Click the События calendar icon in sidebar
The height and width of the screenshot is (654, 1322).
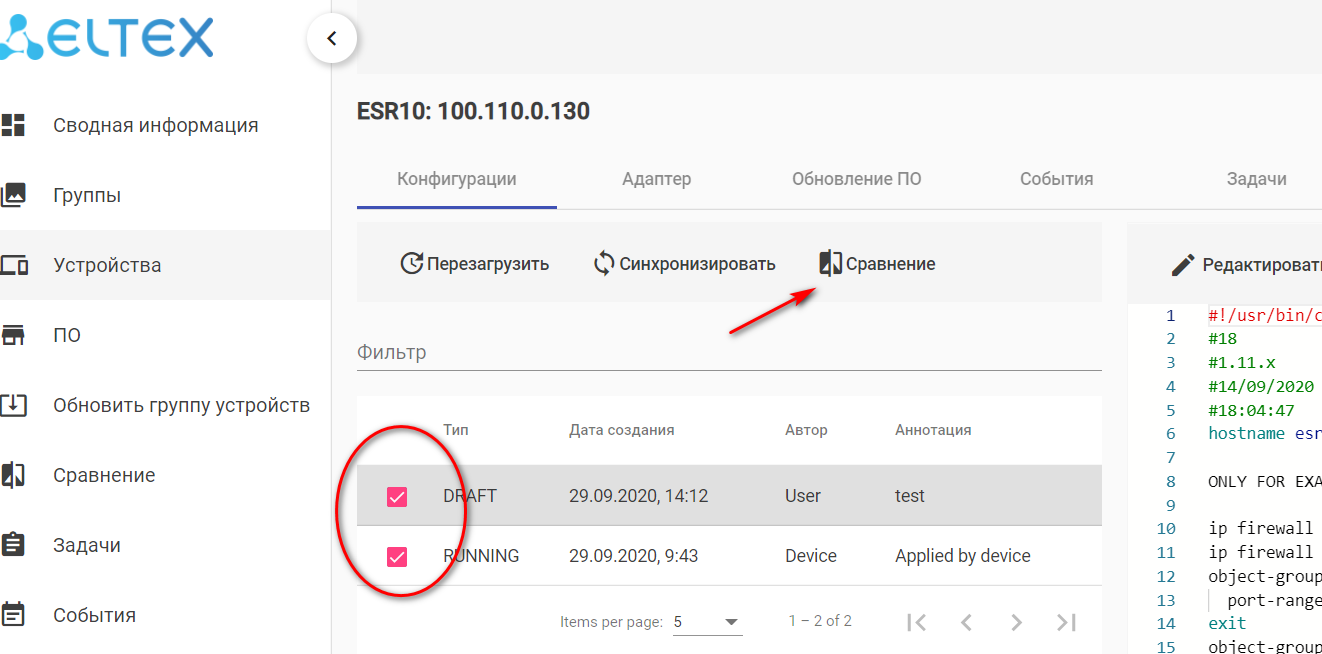click(x=13, y=614)
